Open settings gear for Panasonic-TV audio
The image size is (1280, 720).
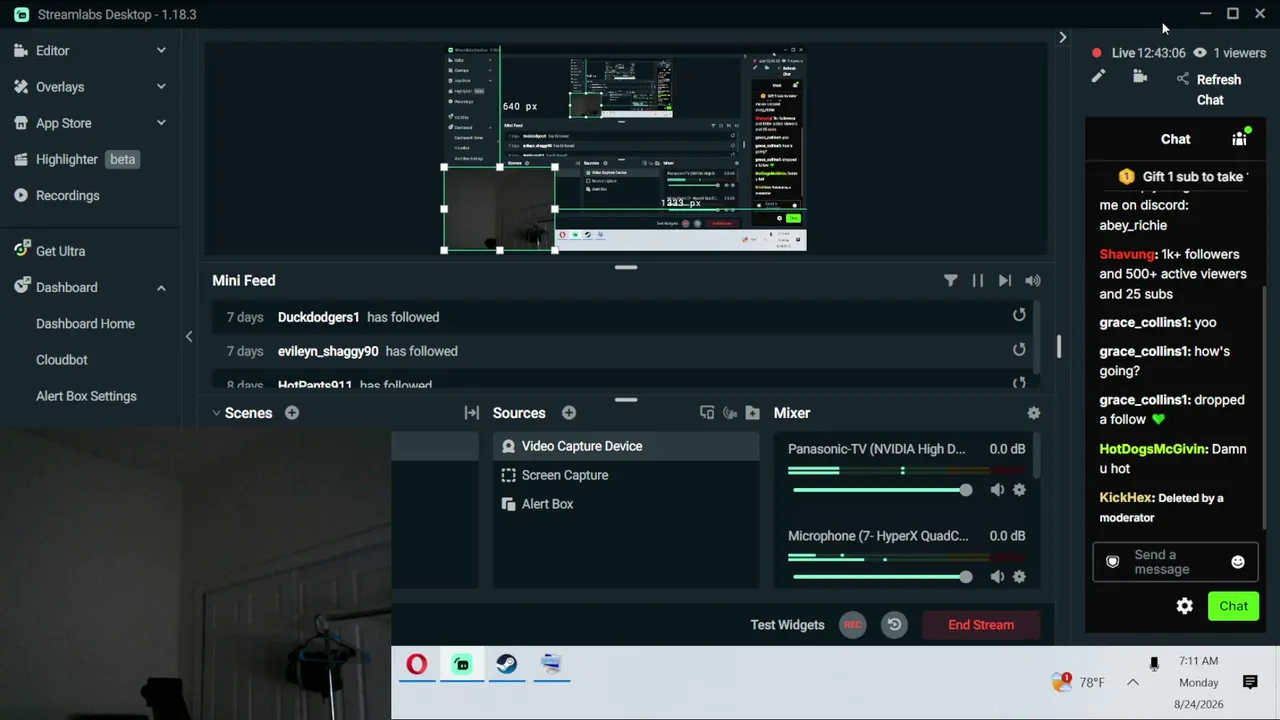[1019, 490]
